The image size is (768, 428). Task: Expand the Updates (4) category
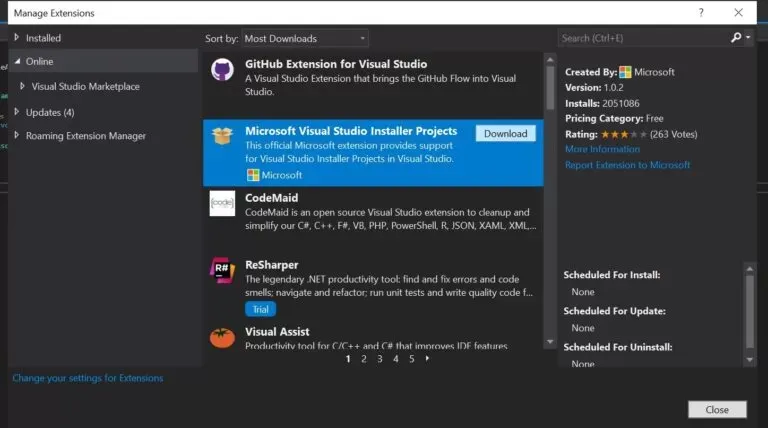[17, 112]
